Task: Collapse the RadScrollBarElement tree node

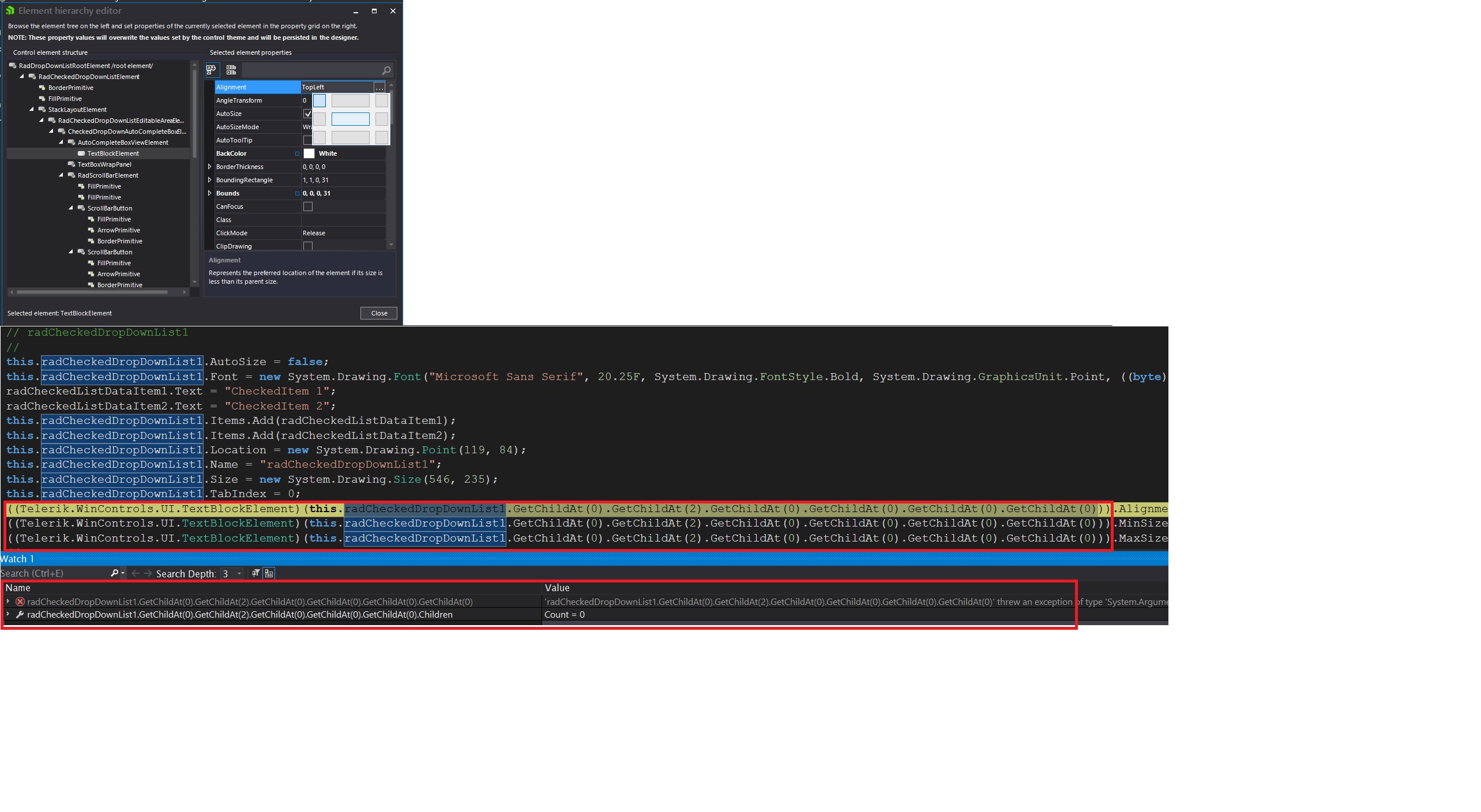Action: pyautogui.click(x=61, y=175)
